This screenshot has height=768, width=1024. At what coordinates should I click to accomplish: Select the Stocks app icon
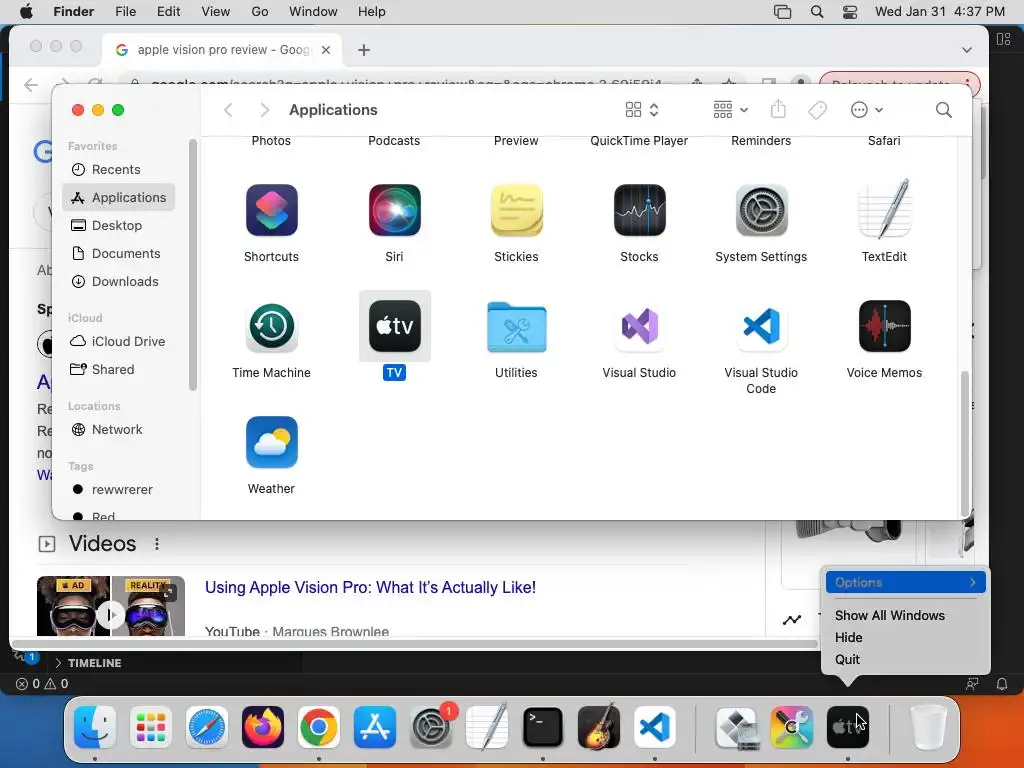639,210
